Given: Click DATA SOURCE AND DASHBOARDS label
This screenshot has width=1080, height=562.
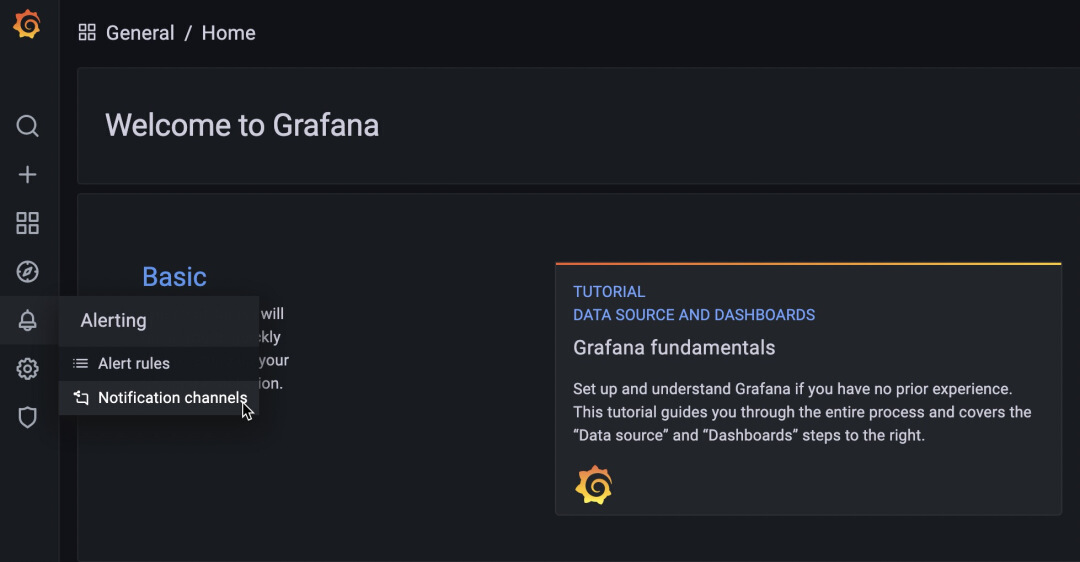Looking at the screenshot, I should [x=694, y=315].
